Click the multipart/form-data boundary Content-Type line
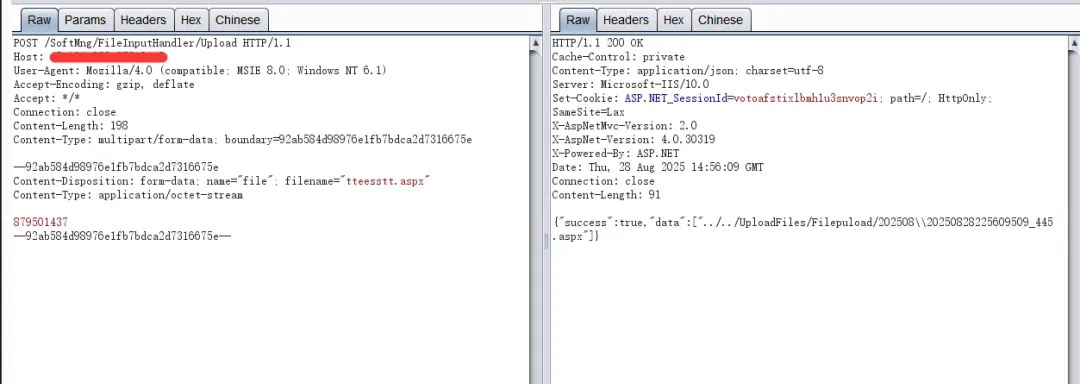Viewport: 1080px width, 384px height. (x=242, y=139)
